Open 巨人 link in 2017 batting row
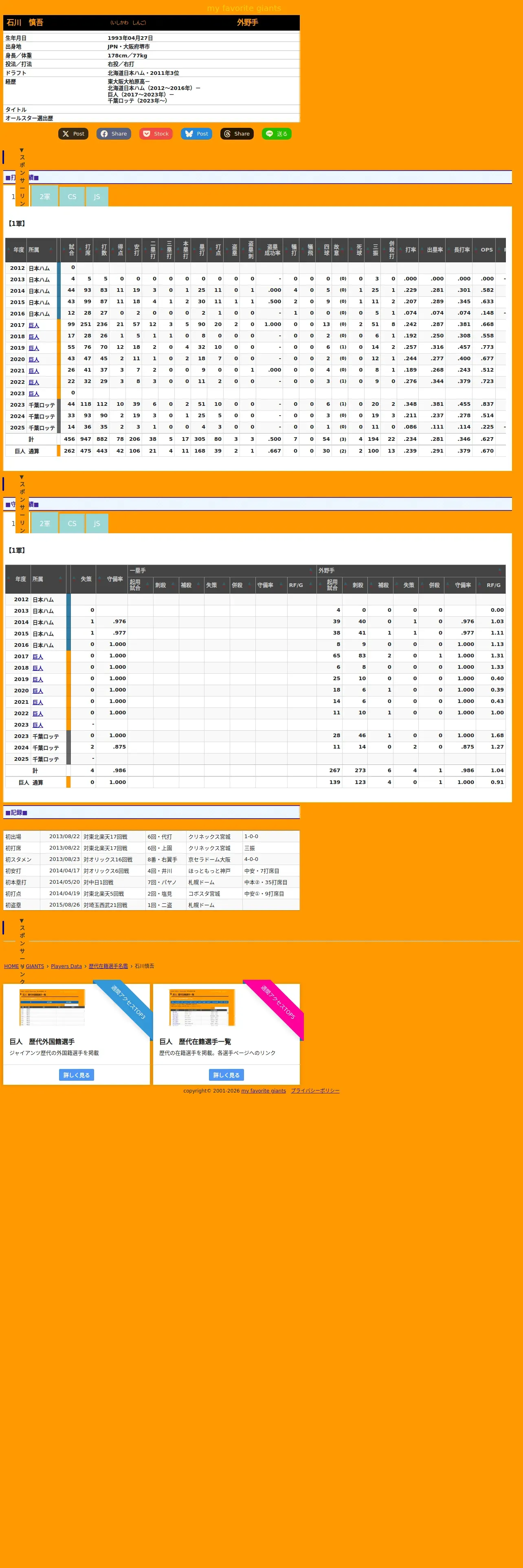This screenshot has height=1568, width=523. pos(33,326)
